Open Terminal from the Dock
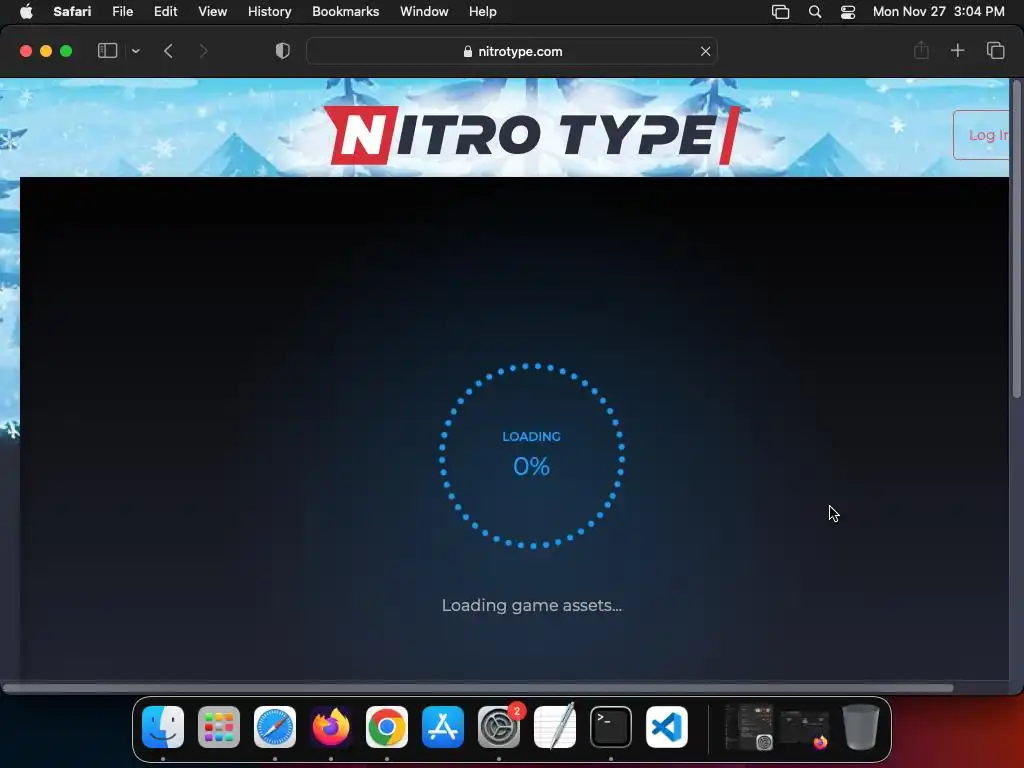This screenshot has height=768, width=1024. pyautogui.click(x=611, y=727)
